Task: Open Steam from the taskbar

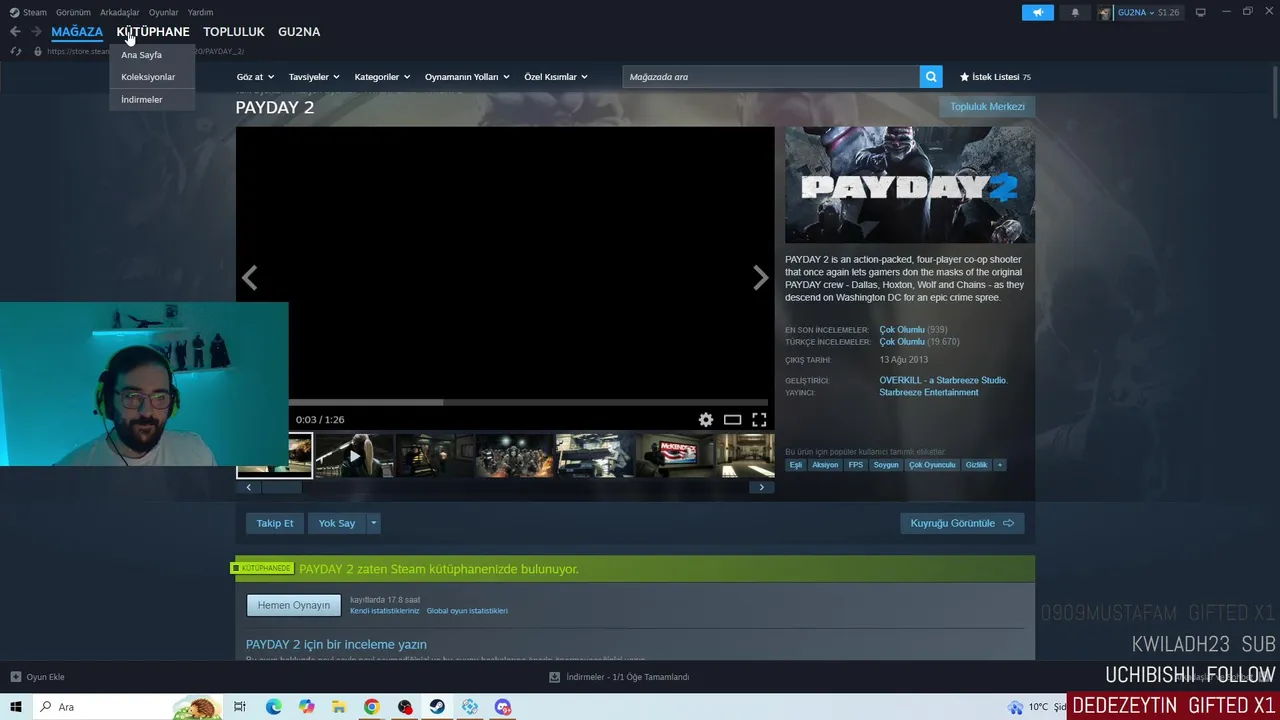Action: pos(437,707)
